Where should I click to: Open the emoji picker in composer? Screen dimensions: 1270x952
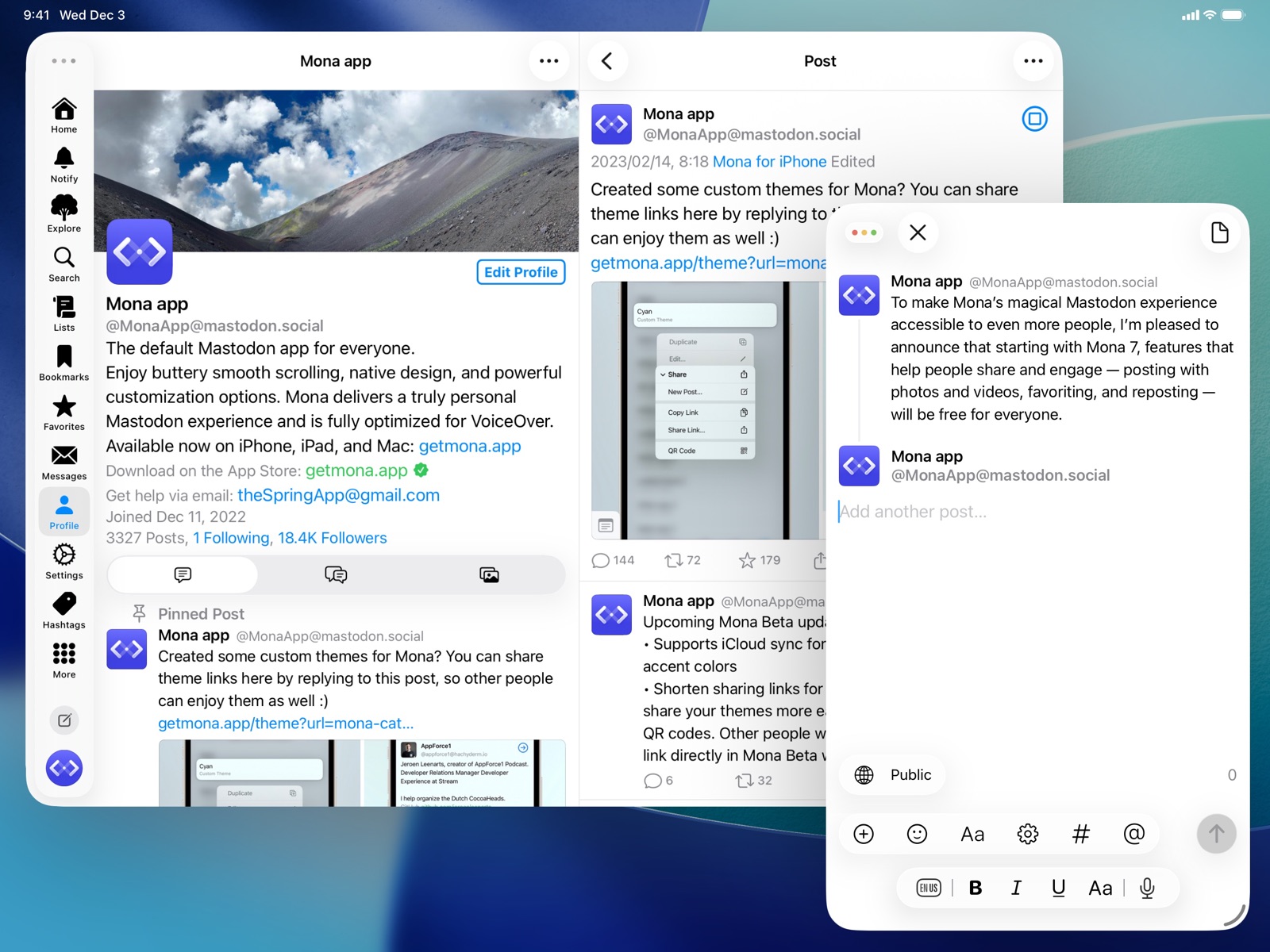tap(917, 834)
